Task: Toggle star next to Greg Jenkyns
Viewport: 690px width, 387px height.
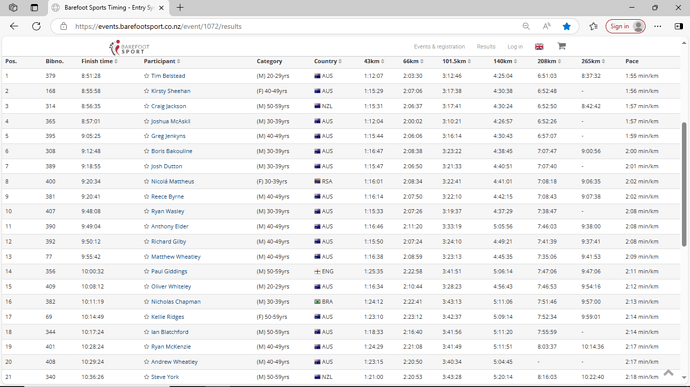Action: 147,136
